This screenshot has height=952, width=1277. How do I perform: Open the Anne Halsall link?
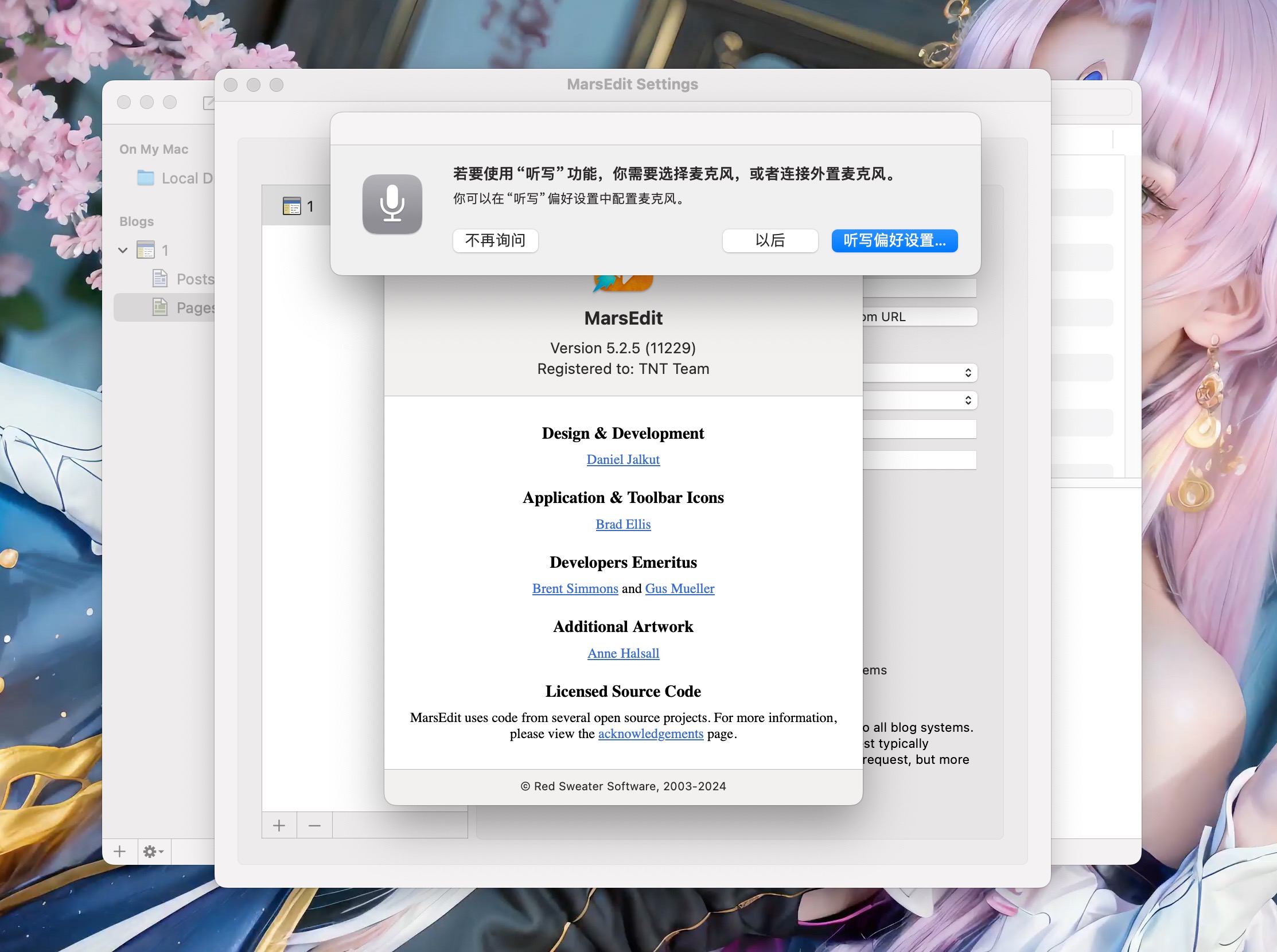point(622,653)
